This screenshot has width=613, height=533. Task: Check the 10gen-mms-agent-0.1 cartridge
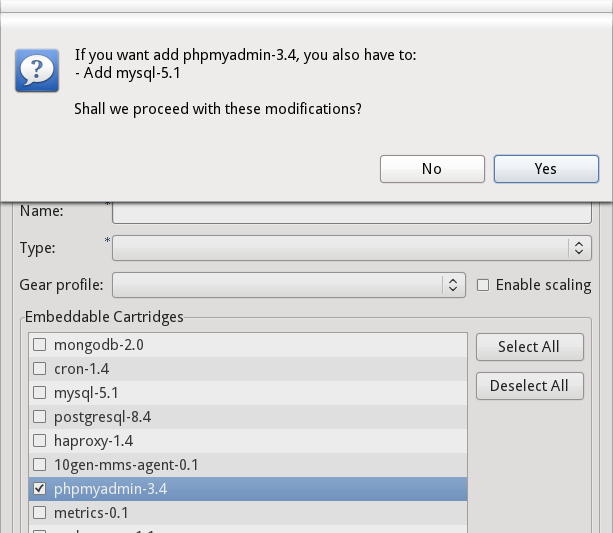click(39, 465)
